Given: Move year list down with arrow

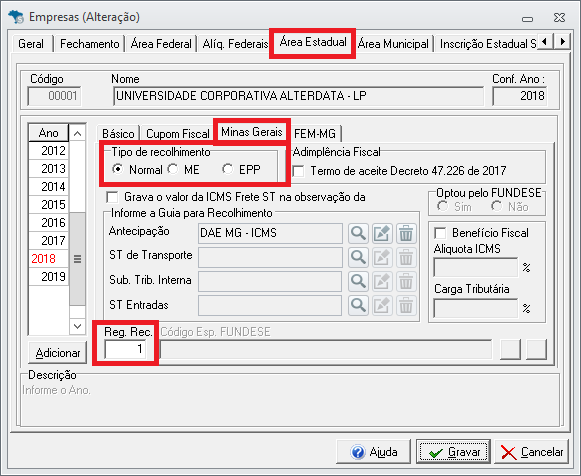Looking at the screenshot, I should point(77,326).
